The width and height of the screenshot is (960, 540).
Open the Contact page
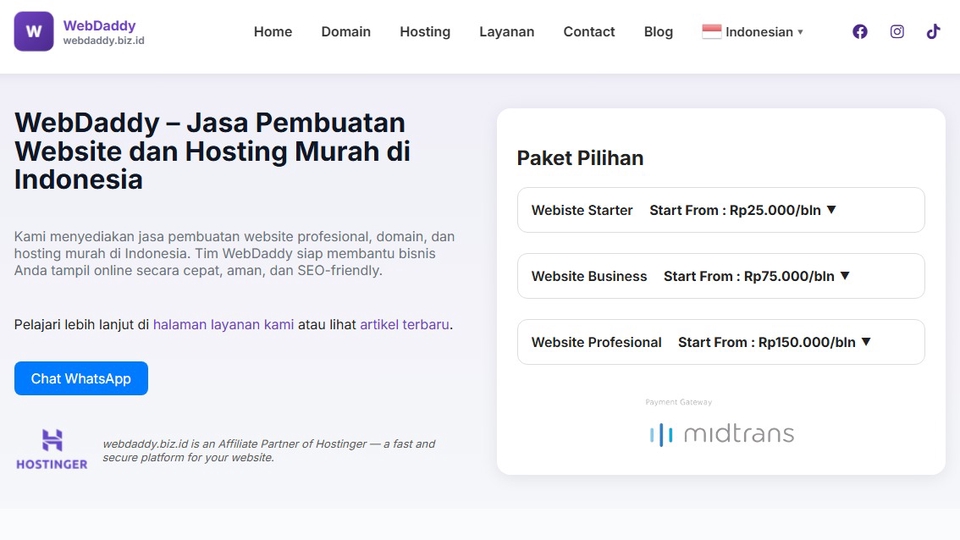(x=589, y=32)
